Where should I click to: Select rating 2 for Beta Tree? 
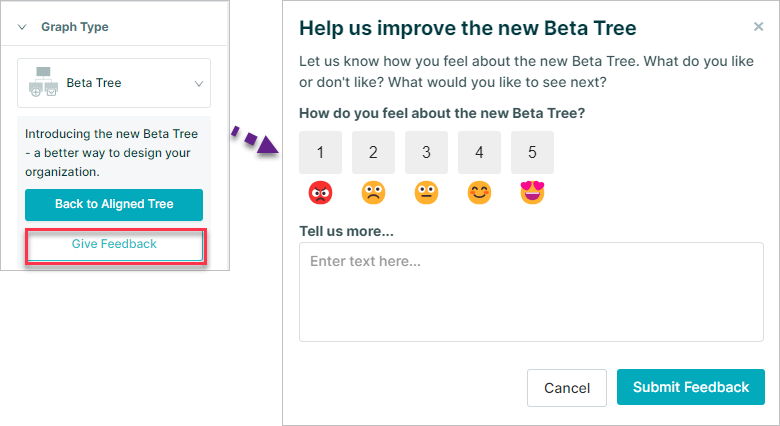pos(374,152)
